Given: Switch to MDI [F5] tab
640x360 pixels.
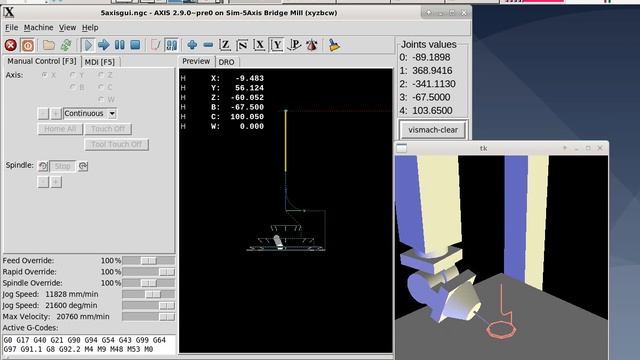Looking at the screenshot, I should (100, 62).
